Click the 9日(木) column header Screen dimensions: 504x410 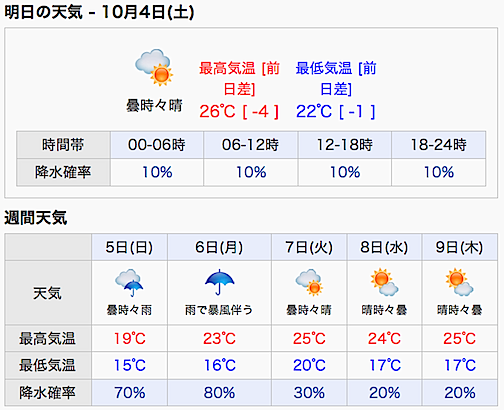point(459,247)
